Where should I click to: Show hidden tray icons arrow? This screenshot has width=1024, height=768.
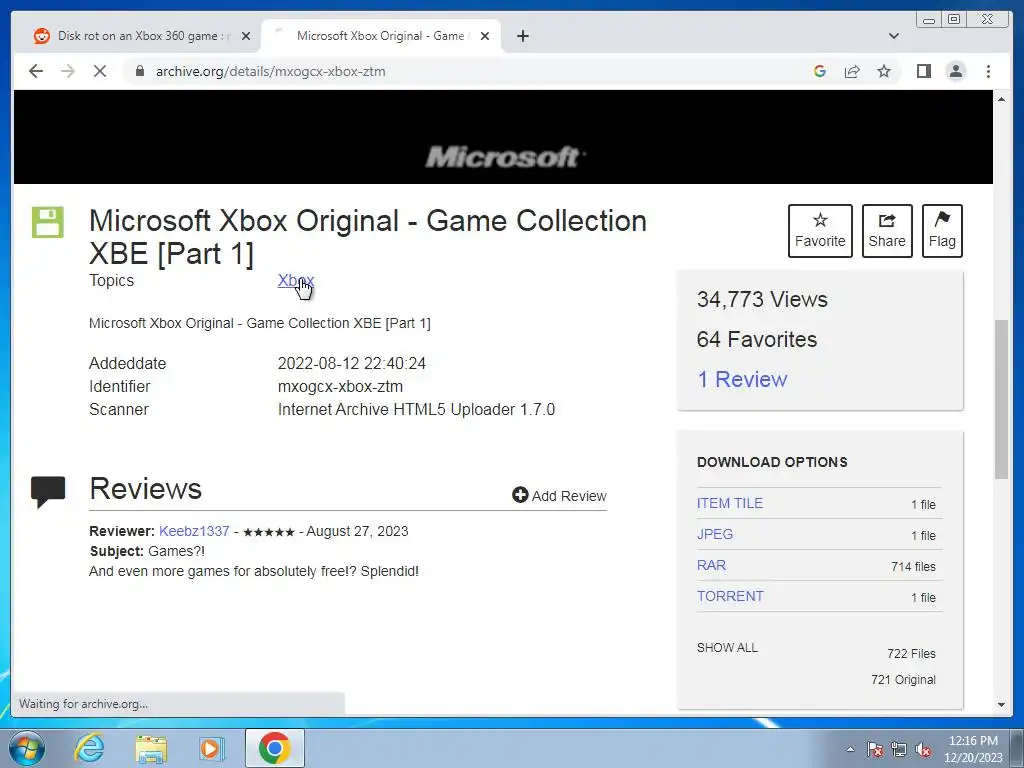tap(850, 749)
